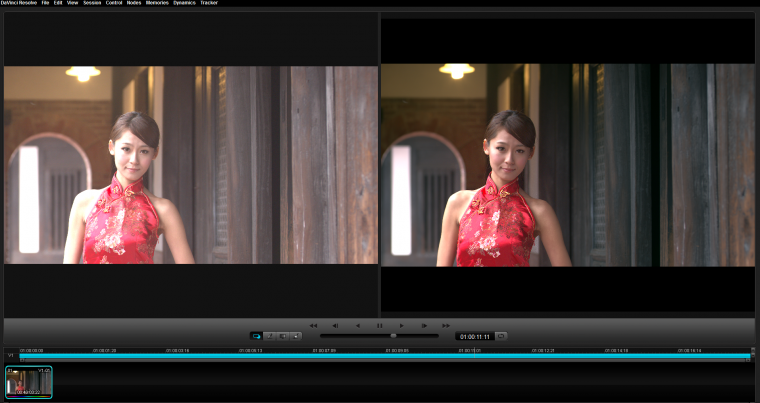Click the original image in left viewer
This screenshot has width=760, height=403.
pos(191,165)
